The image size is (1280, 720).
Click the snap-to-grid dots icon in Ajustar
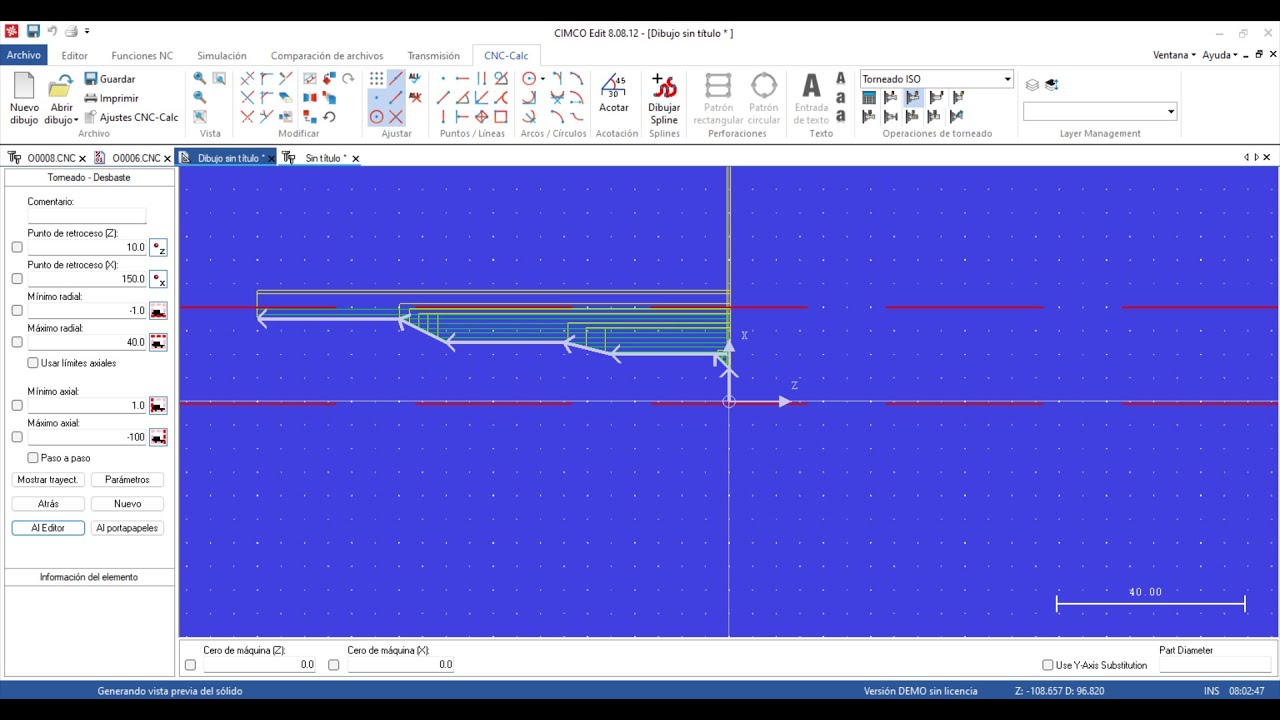click(376, 79)
